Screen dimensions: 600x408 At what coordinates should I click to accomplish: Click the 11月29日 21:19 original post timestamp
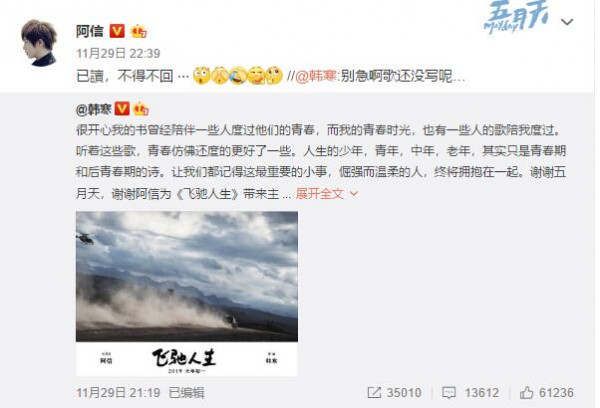pos(118,392)
